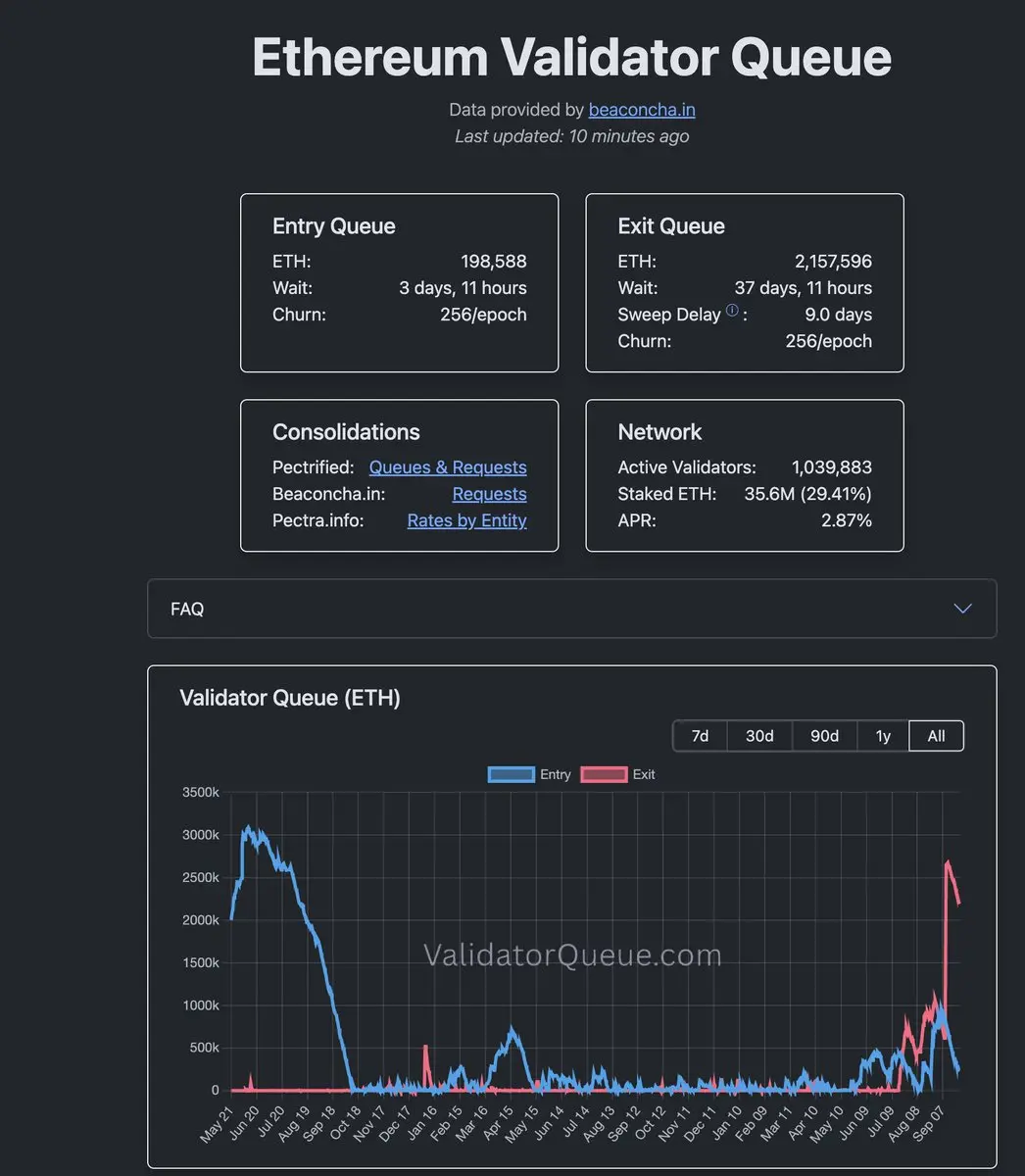Select the 30d time range

[759, 736]
